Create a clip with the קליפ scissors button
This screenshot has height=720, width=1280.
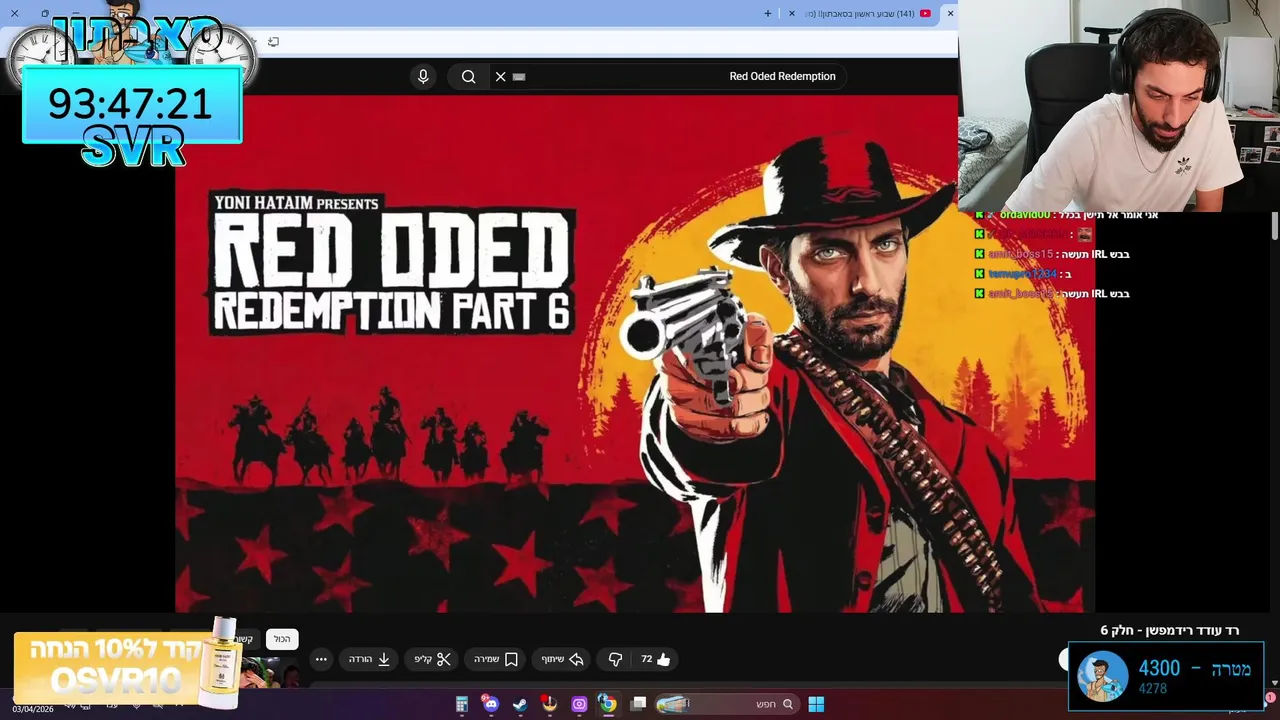432,659
